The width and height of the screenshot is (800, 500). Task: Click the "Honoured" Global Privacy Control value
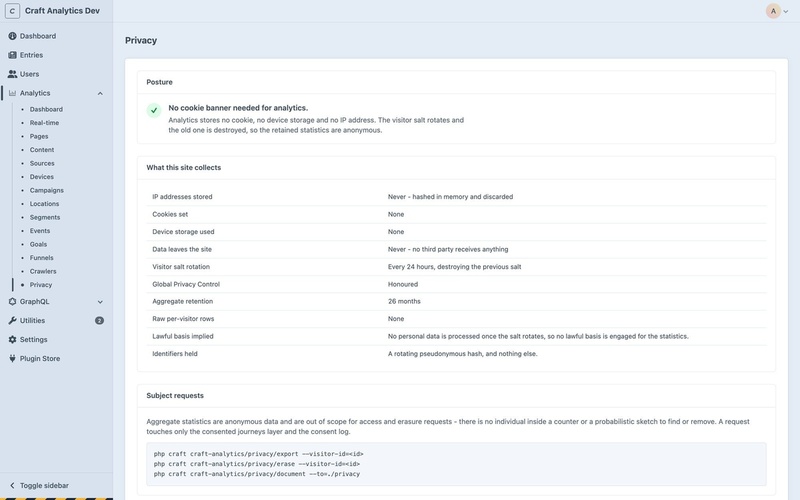(x=403, y=284)
